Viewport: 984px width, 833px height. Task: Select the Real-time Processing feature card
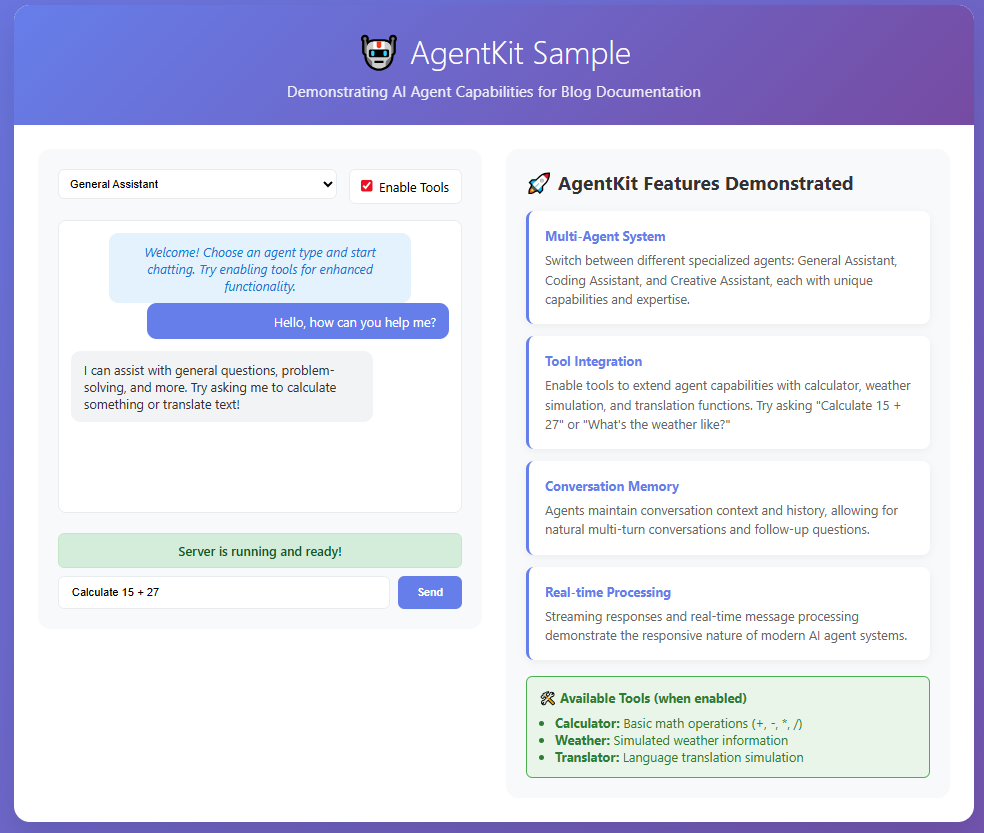[x=728, y=613]
